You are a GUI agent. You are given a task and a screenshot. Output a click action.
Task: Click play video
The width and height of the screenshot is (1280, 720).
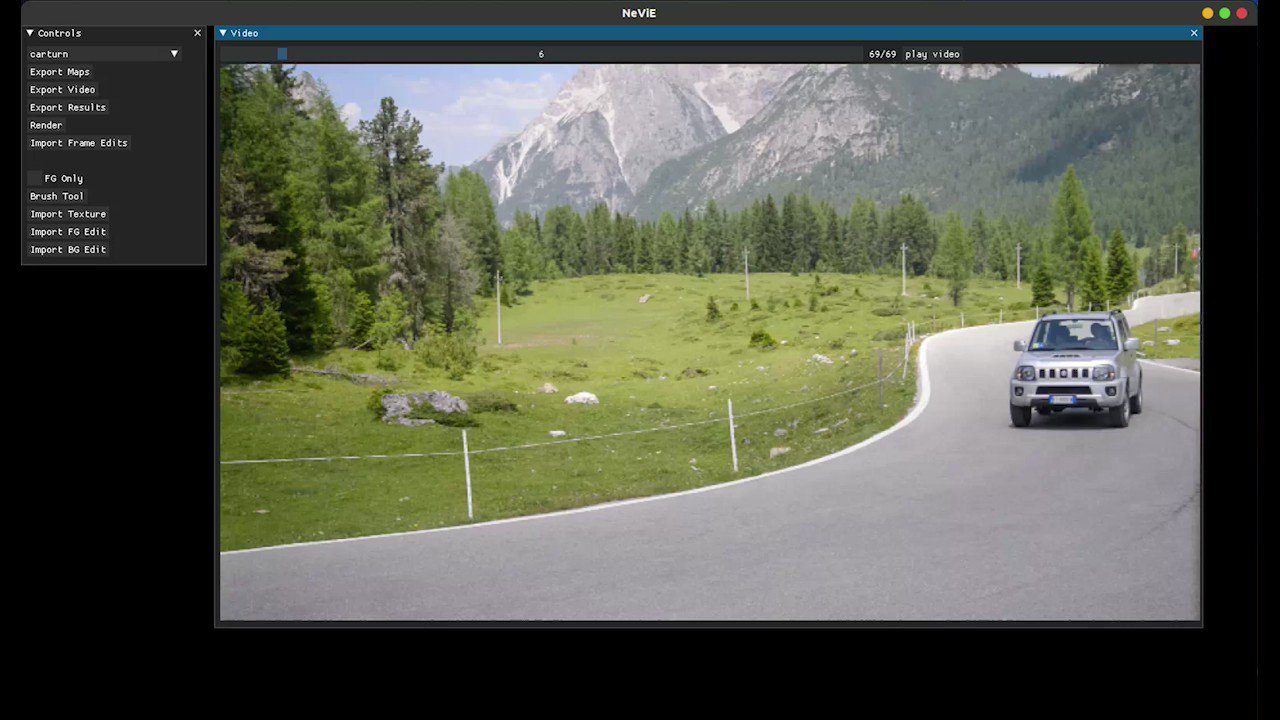click(931, 54)
